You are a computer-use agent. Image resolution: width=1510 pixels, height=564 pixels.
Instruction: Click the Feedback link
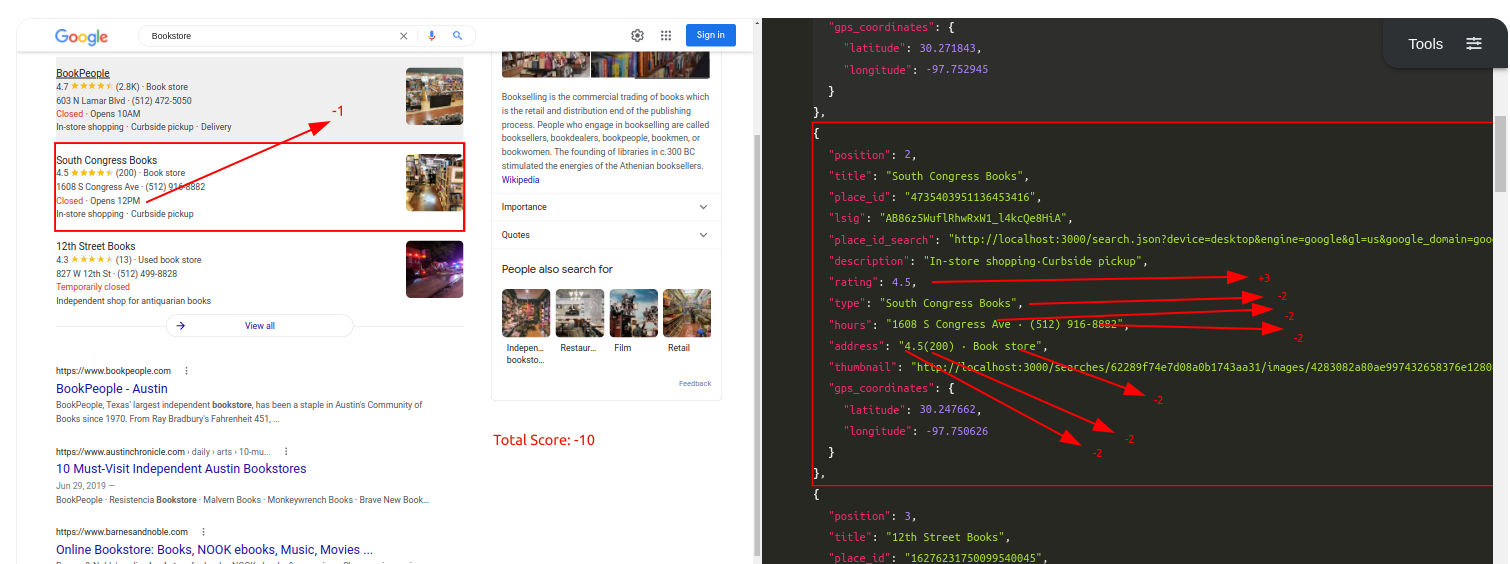click(x=695, y=383)
